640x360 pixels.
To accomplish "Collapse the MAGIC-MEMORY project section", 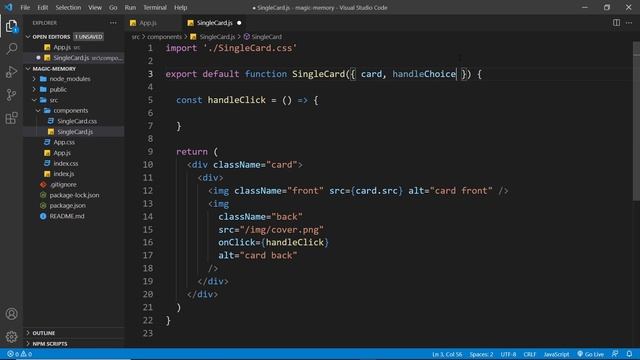I will click(28, 69).
